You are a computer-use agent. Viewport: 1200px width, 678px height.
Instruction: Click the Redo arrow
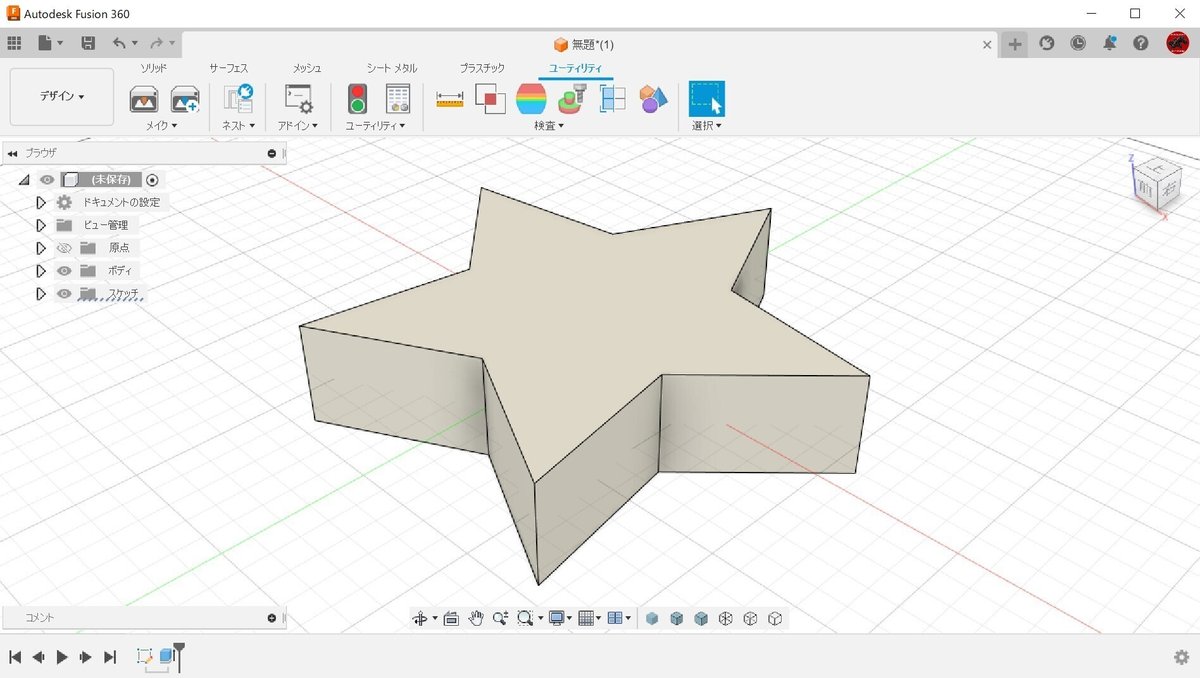click(x=156, y=43)
